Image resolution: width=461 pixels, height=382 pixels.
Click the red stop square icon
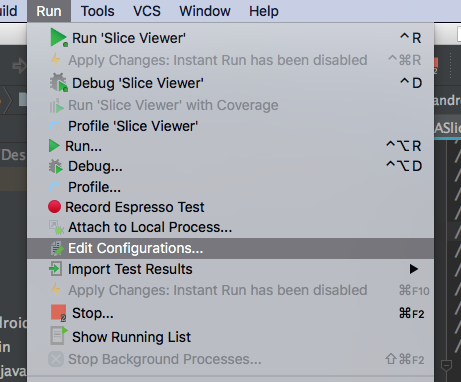(59, 313)
